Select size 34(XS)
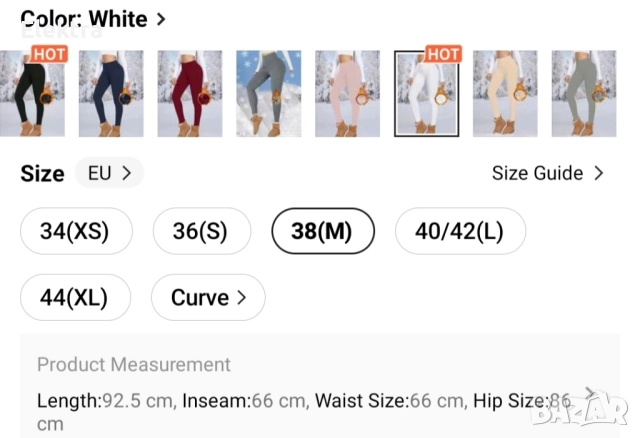This screenshot has width=640, height=438. [75, 232]
